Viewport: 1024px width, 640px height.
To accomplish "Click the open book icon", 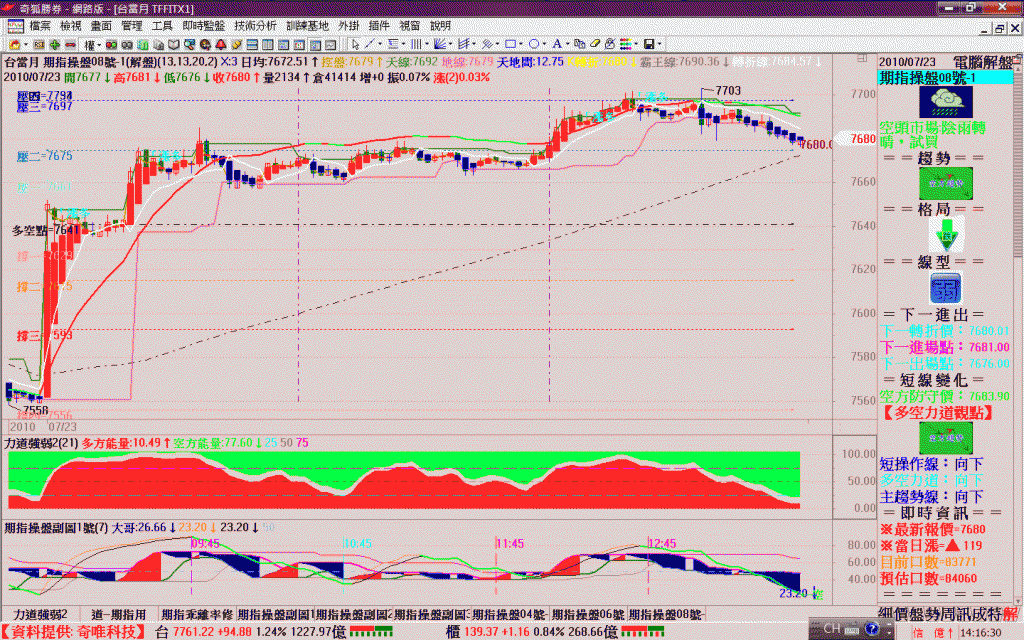I will click(174, 44).
